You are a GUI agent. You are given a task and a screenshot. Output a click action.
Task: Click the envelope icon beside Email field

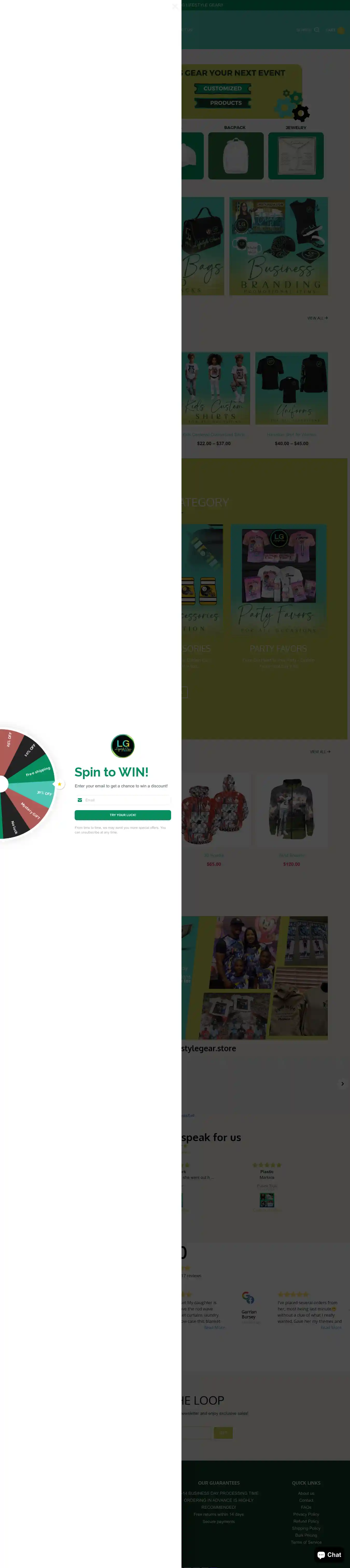pyautogui.click(x=80, y=800)
